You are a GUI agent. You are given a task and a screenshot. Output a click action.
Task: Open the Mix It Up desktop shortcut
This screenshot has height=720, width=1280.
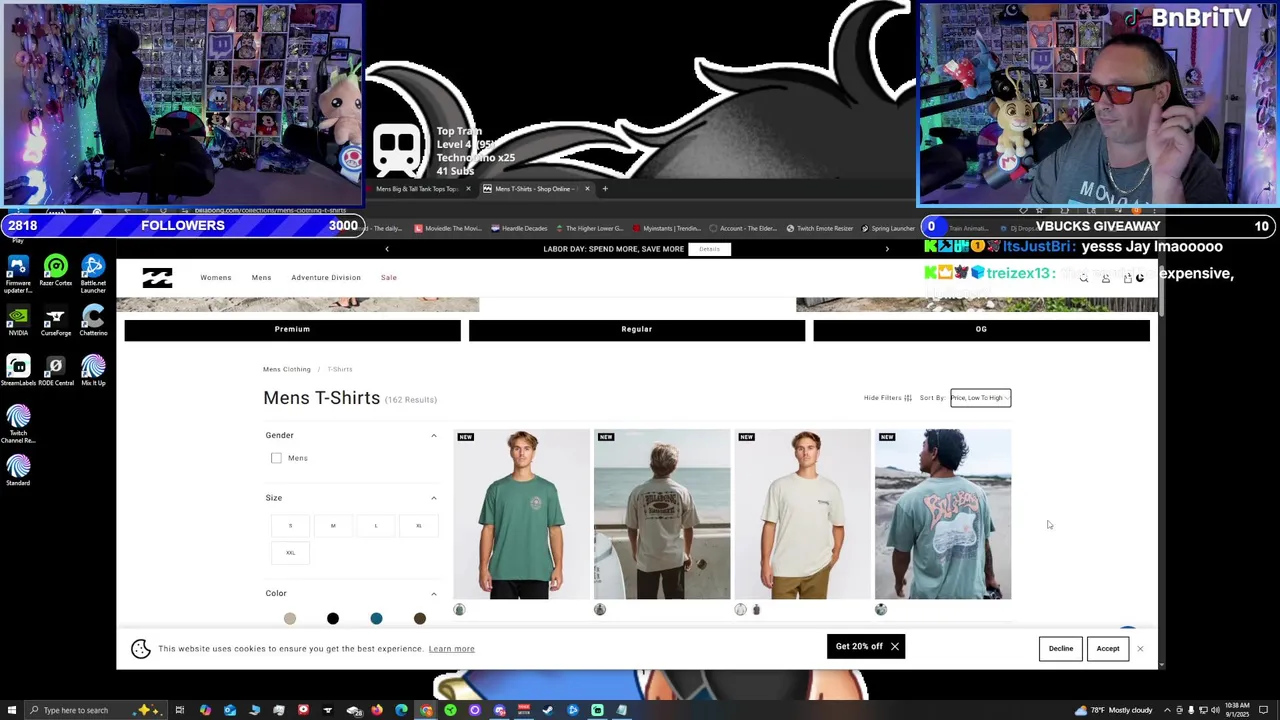93,372
